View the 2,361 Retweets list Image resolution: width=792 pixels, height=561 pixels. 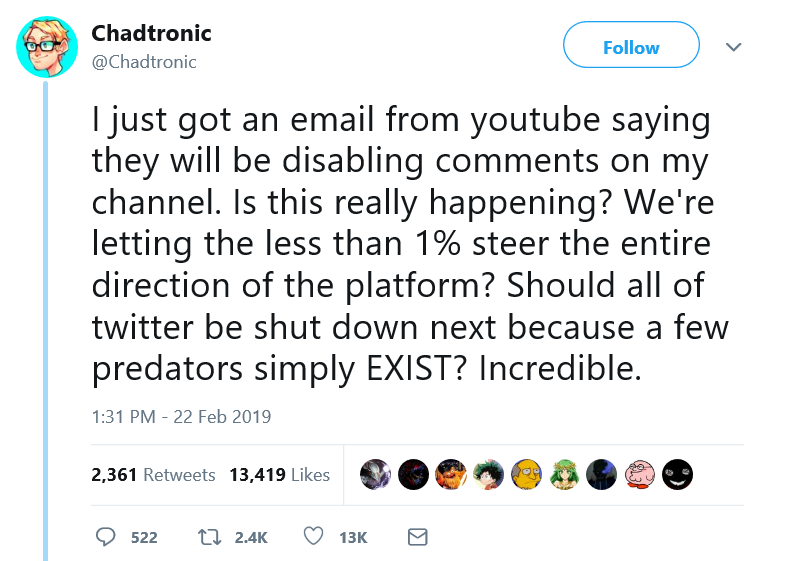[153, 475]
